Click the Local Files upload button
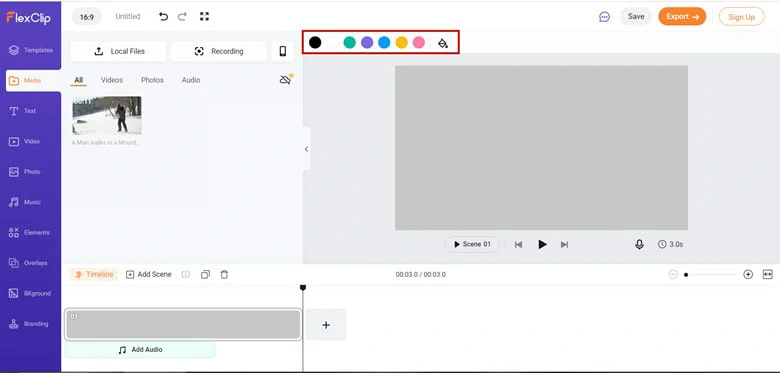This screenshot has width=780, height=373. pos(118,51)
